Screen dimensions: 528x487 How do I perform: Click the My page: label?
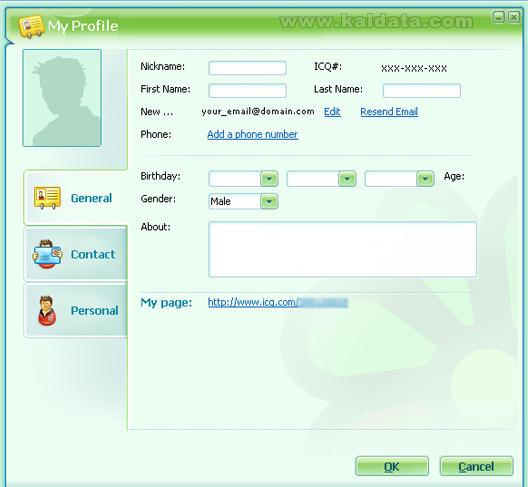pos(166,303)
